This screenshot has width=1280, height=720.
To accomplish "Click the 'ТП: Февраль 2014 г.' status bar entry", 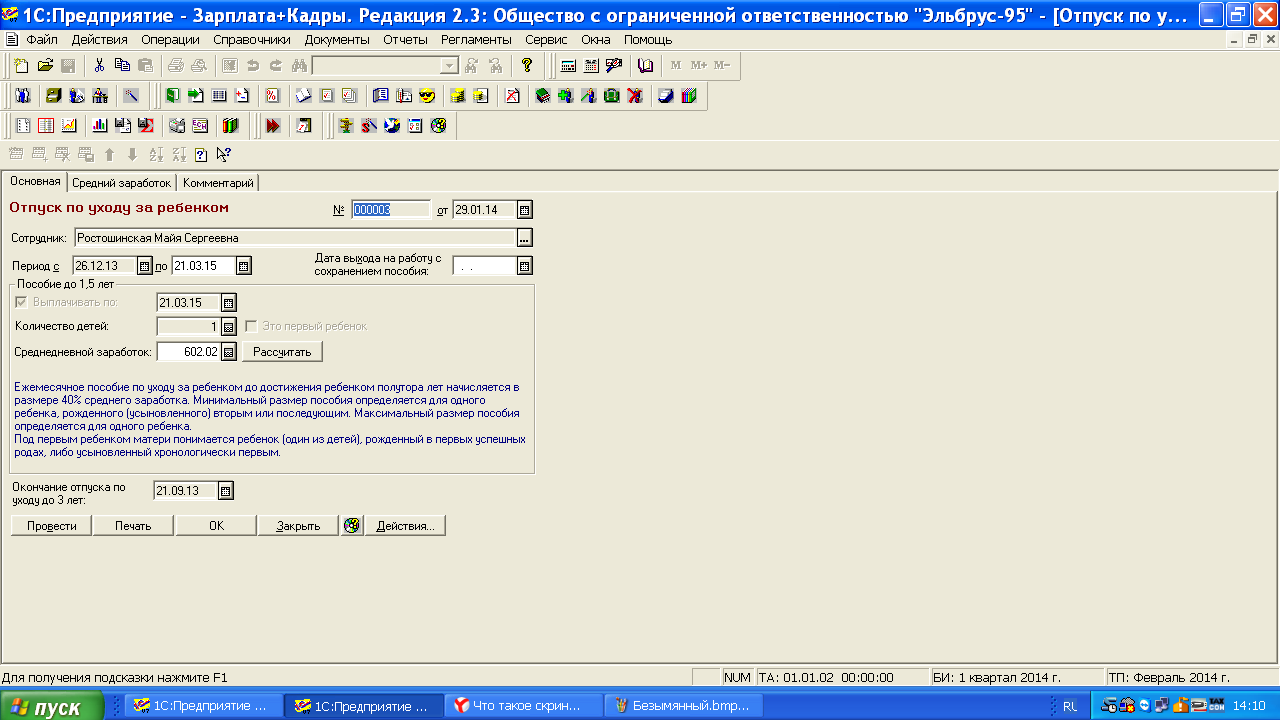I will (x=1190, y=677).
